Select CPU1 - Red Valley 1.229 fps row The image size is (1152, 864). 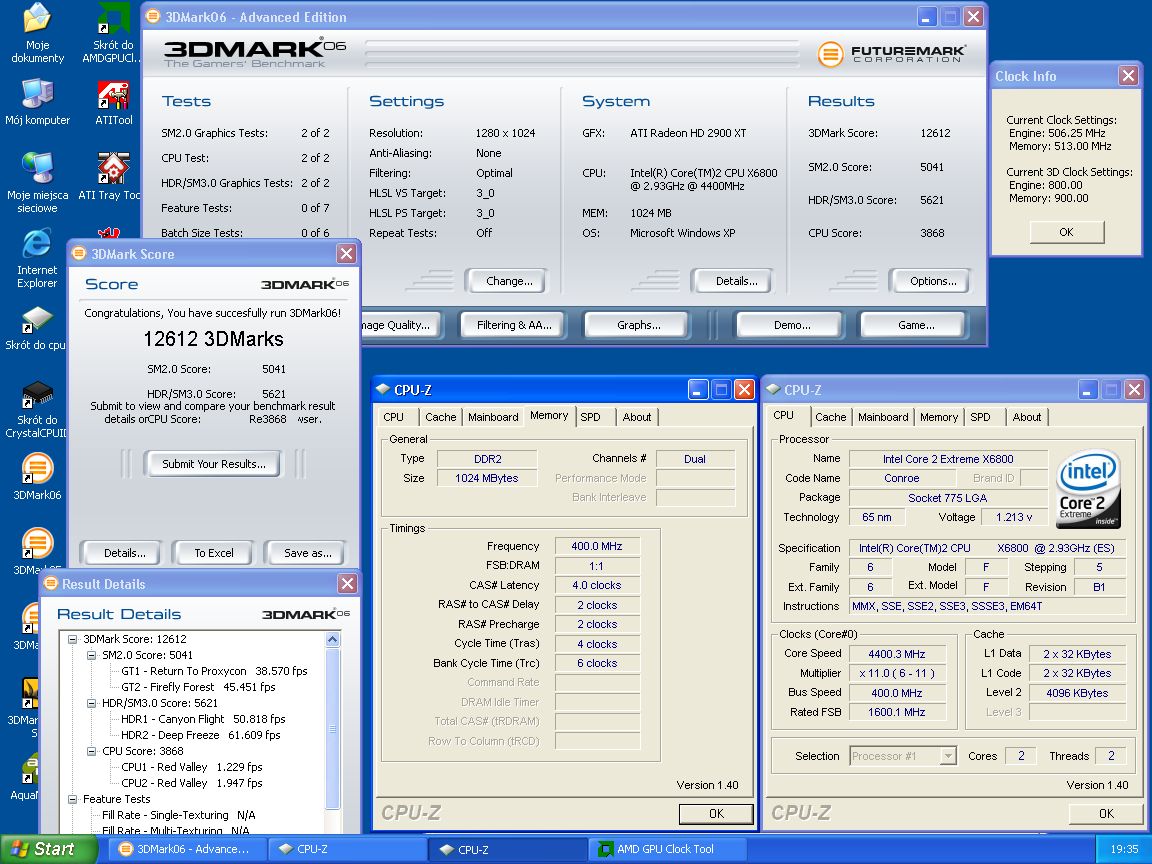[191, 767]
